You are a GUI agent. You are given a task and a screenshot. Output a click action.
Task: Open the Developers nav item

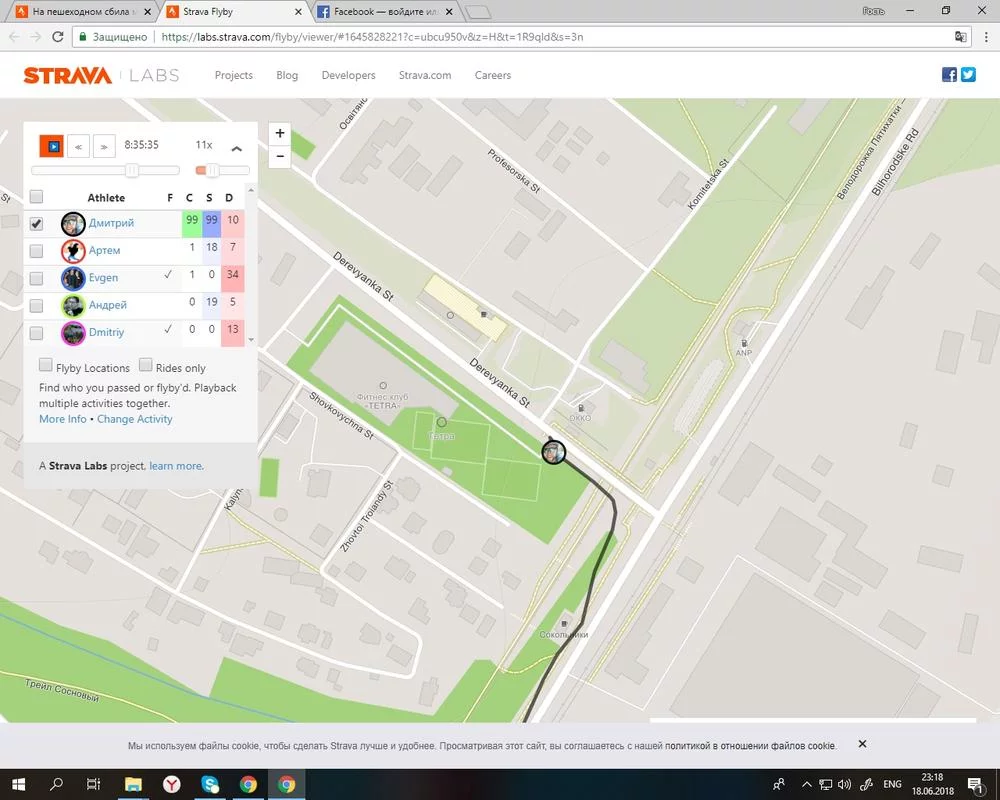(348, 75)
